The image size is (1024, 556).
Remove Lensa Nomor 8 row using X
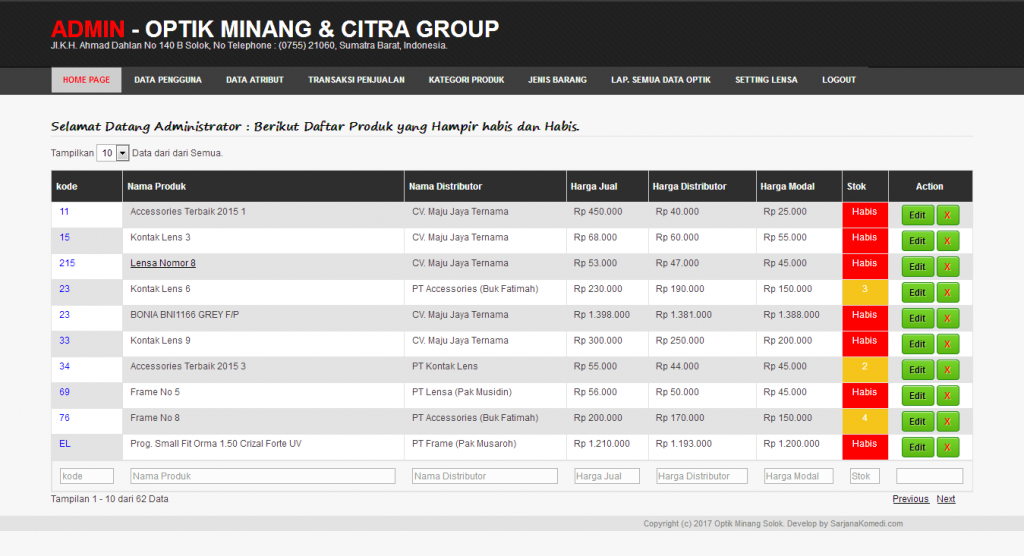(947, 267)
